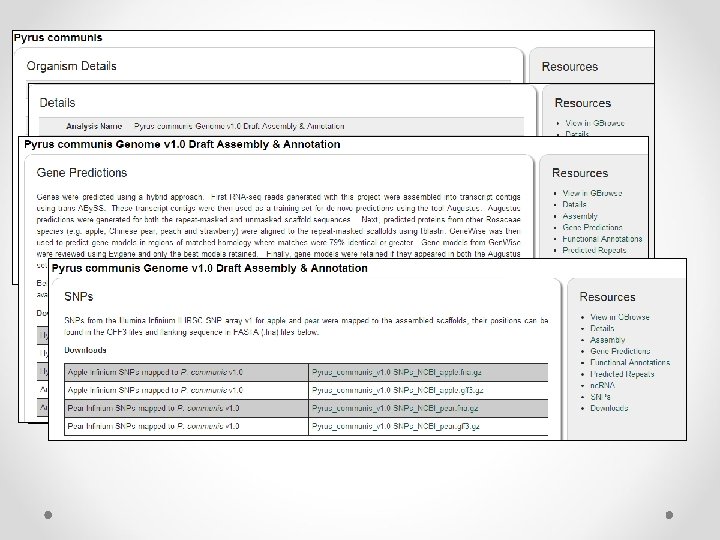Open Functional Annotations in SNPs page Resources
The width and height of the screenshot is (720, 540).
630,362
